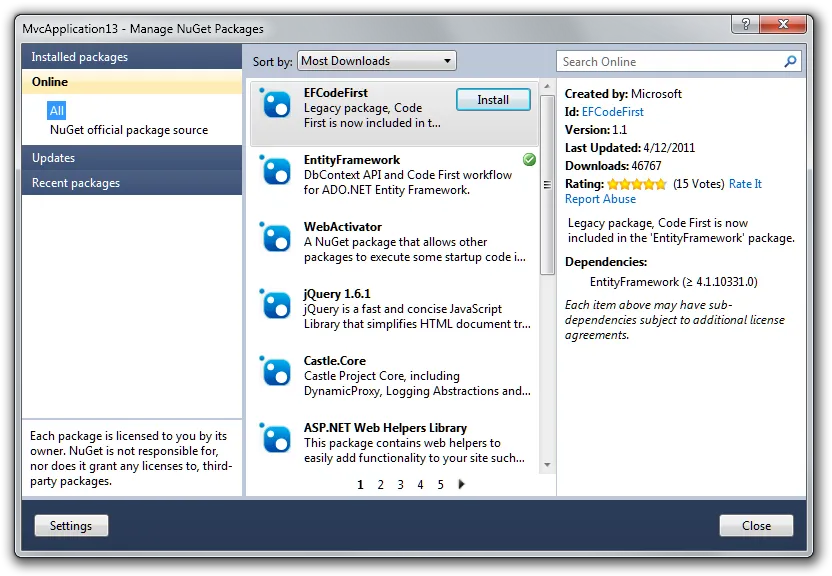Click the search magnifier icon
The height and width of the screenshot is (576, 832).
790,62
